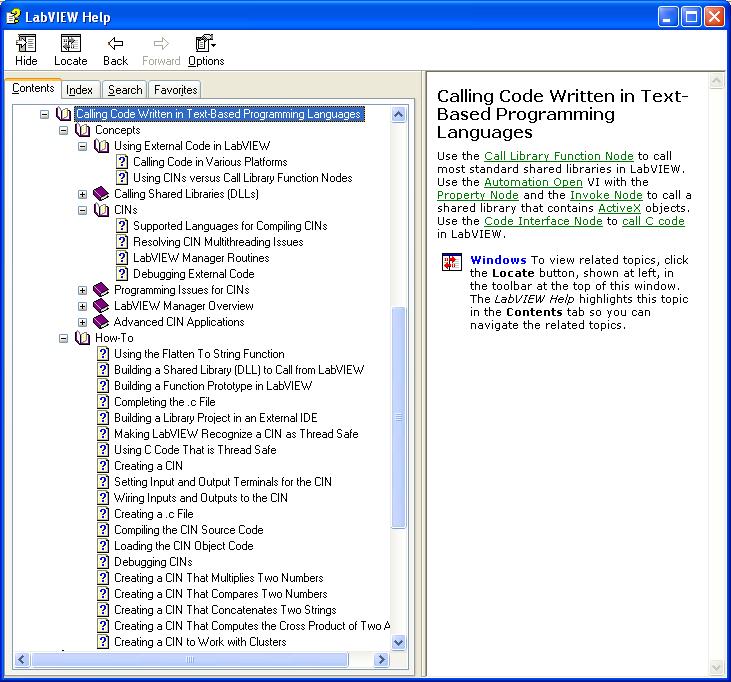The image size is (731, 682).
Task: Click the topic icon for LabVIEW Manager Routines
Action: 122,258
